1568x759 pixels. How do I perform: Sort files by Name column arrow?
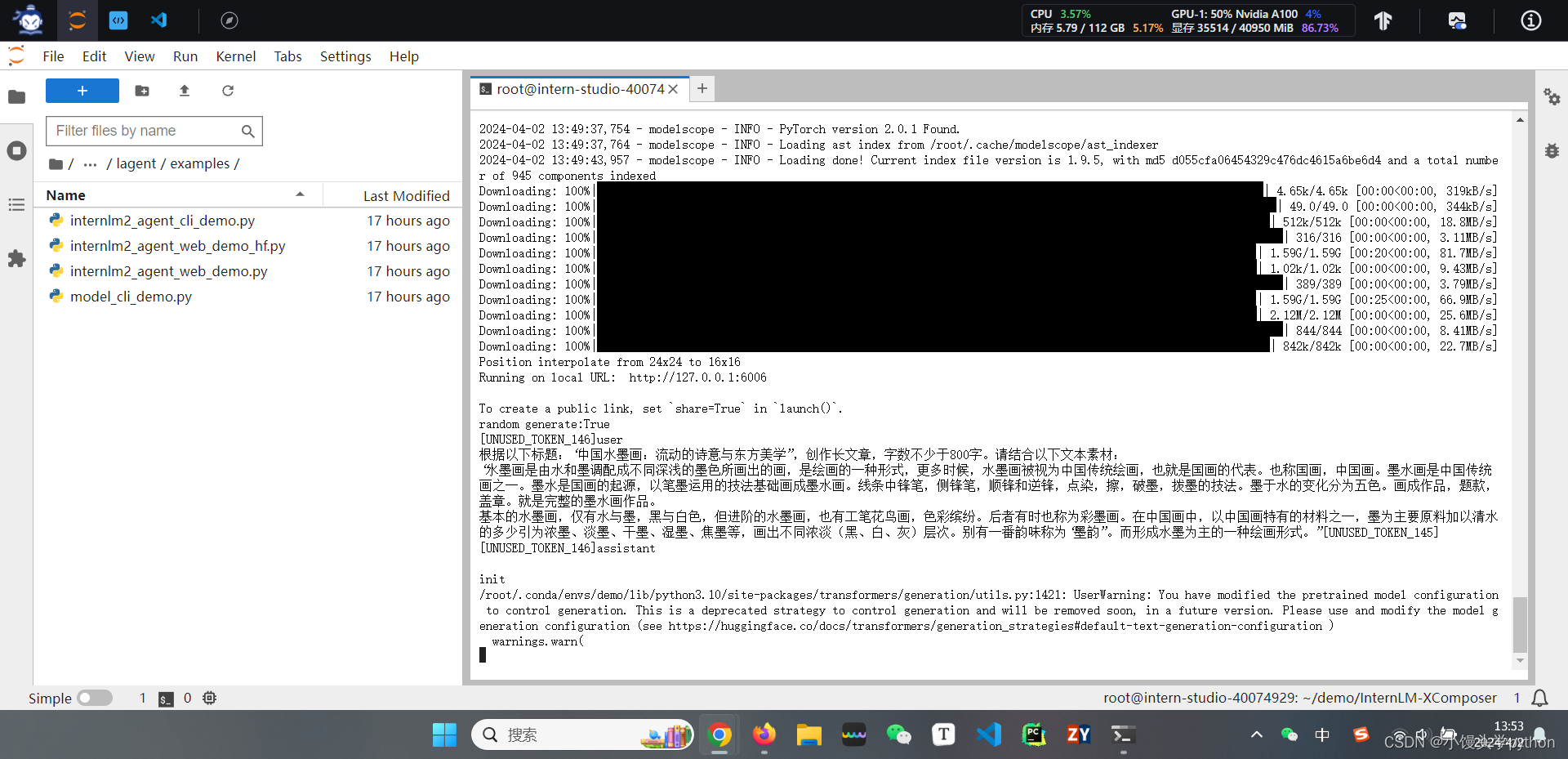tap(300, 194)
